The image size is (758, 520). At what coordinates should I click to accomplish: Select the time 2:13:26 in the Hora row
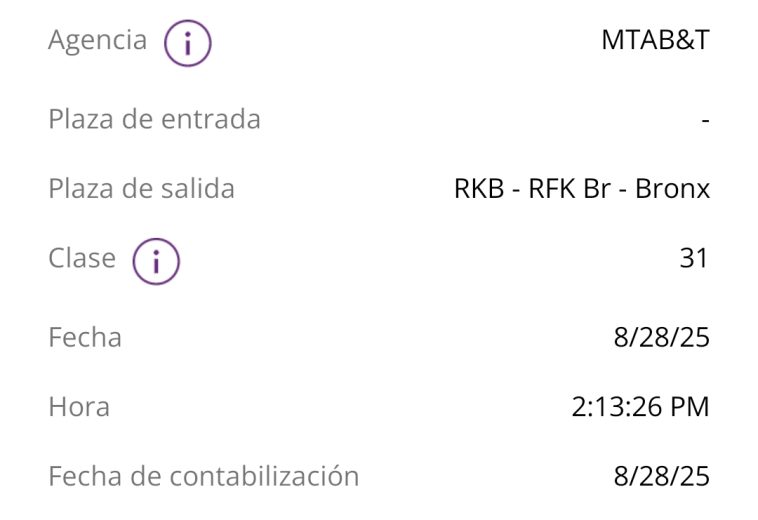point(615,407)
